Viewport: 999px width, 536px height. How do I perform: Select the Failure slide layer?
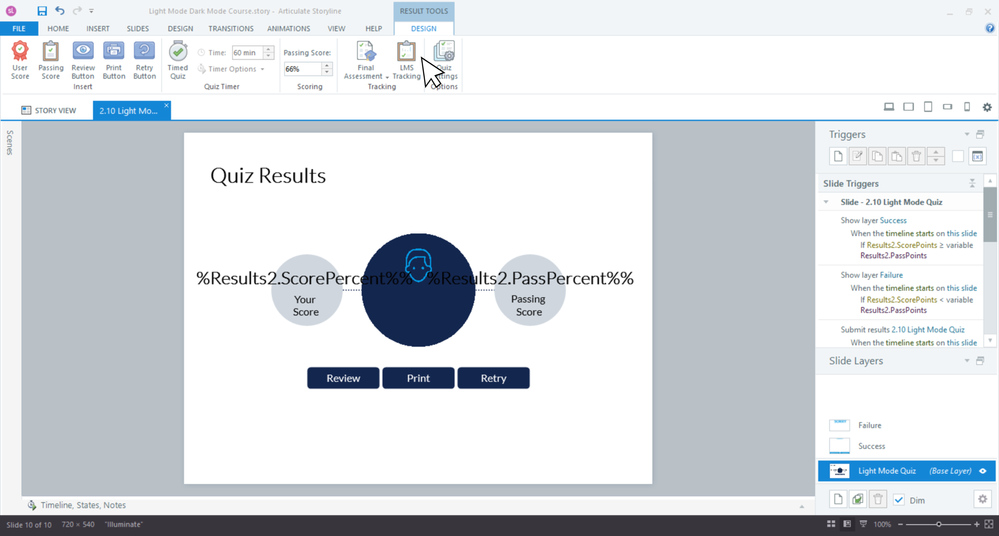coord(905,425)
